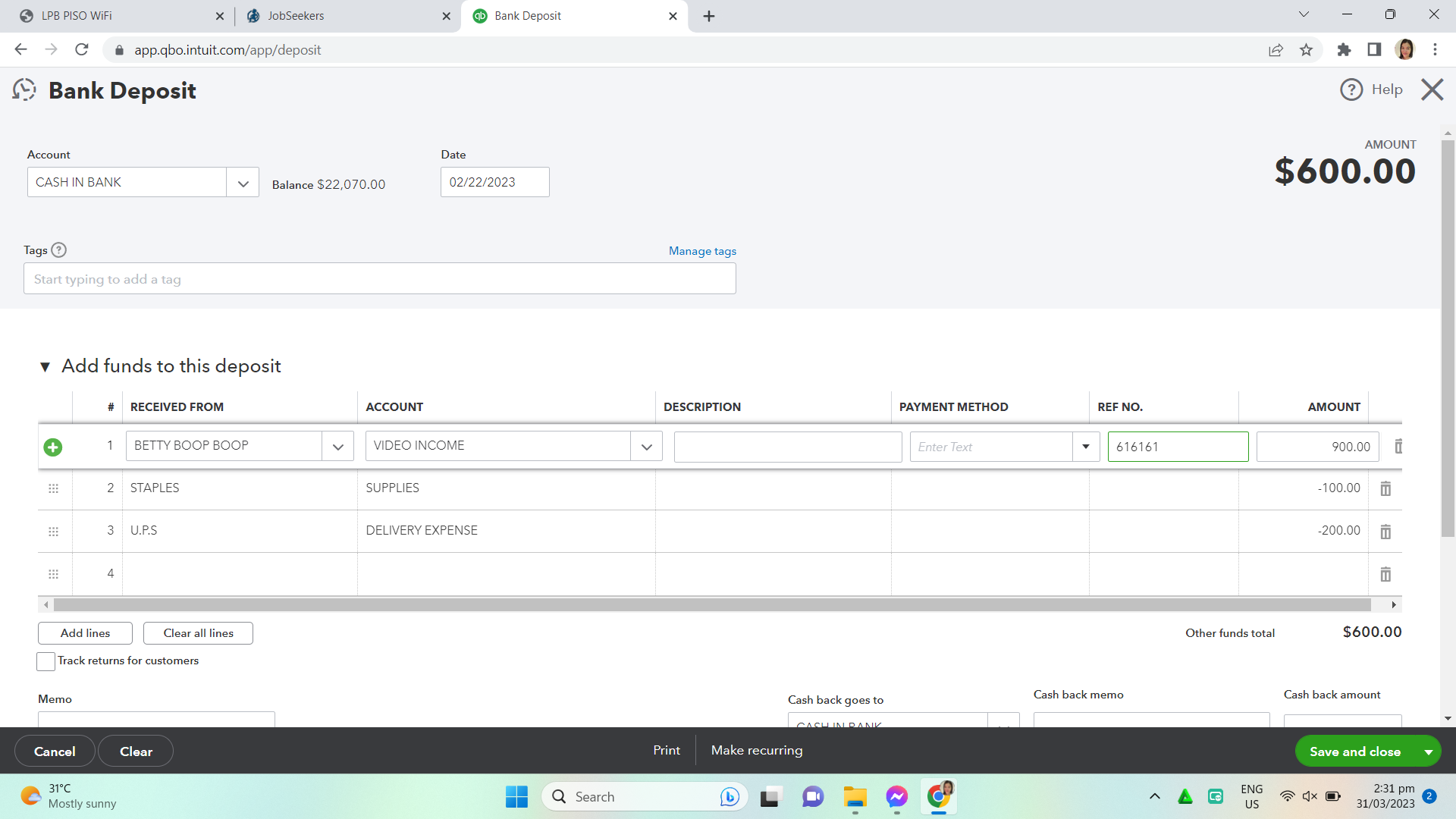
Task: Click the green add line icon
Action: tap(53, 447)
